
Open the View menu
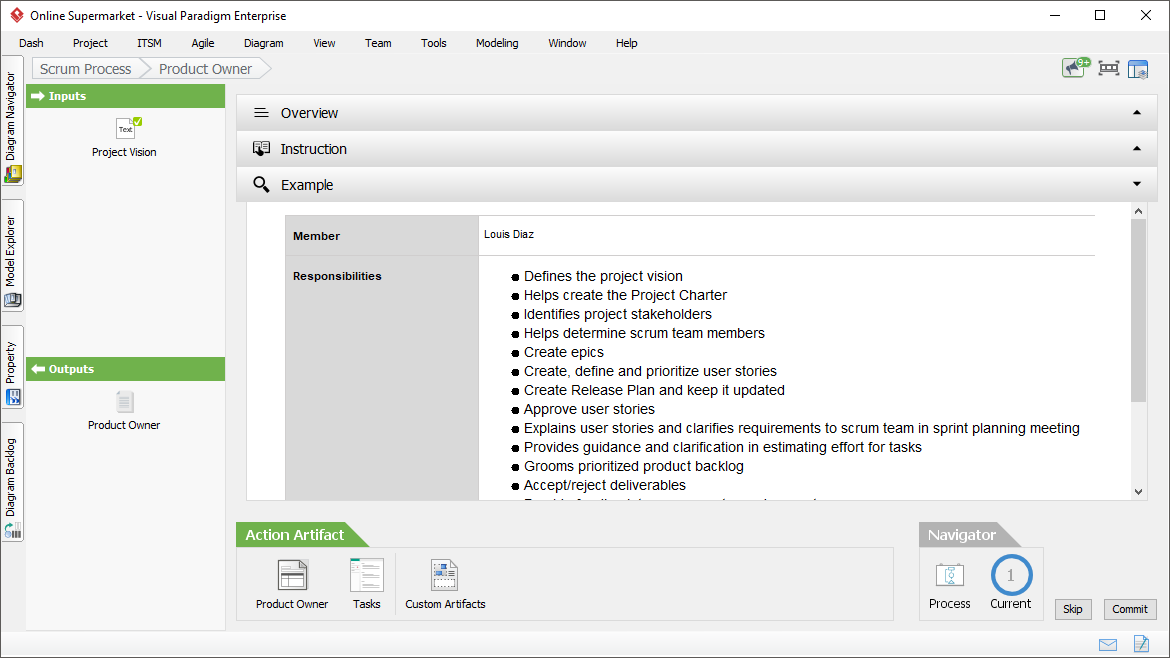[x=324, y=43]
